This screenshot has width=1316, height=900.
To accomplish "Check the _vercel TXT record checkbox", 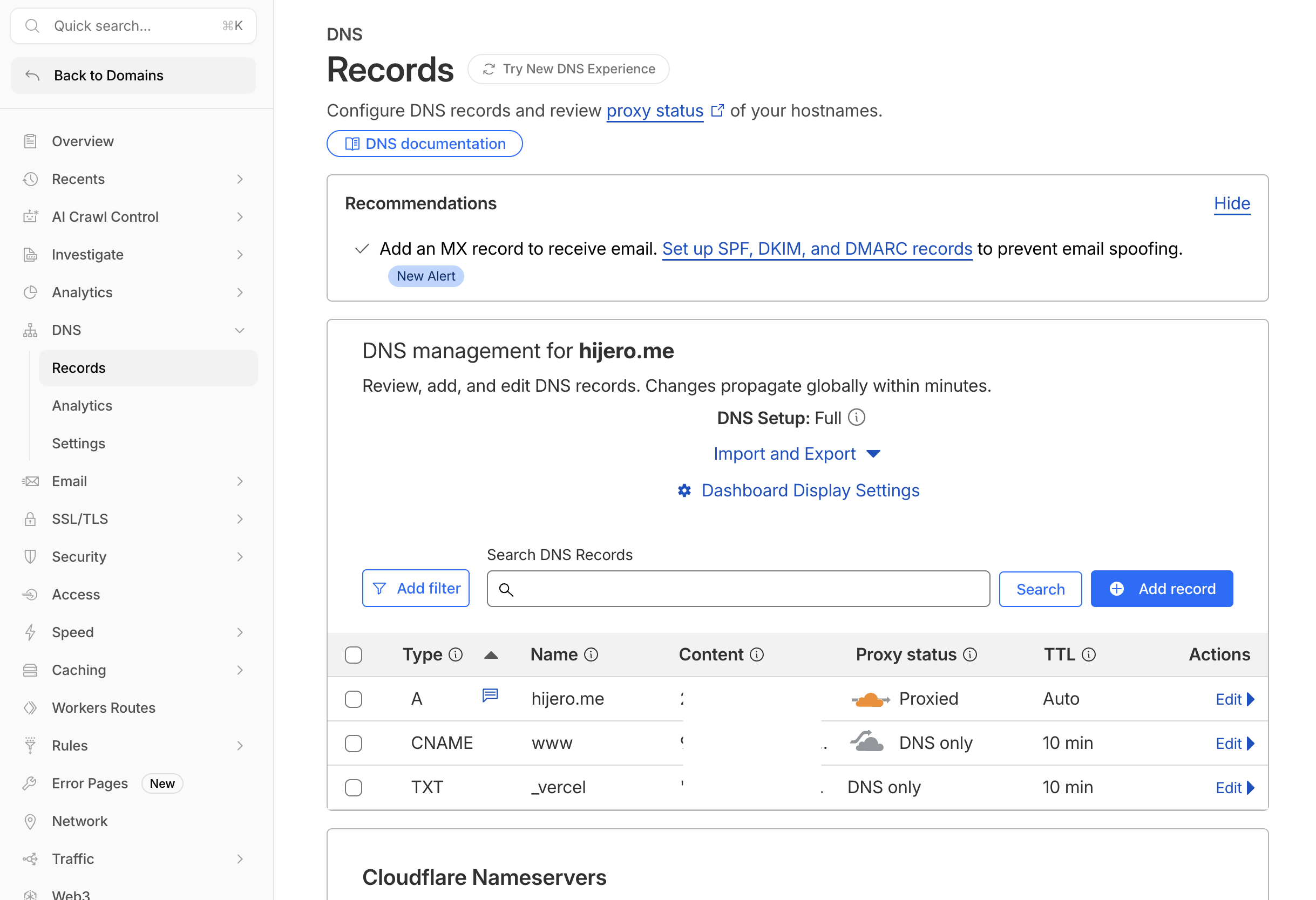I will [354, 787].
